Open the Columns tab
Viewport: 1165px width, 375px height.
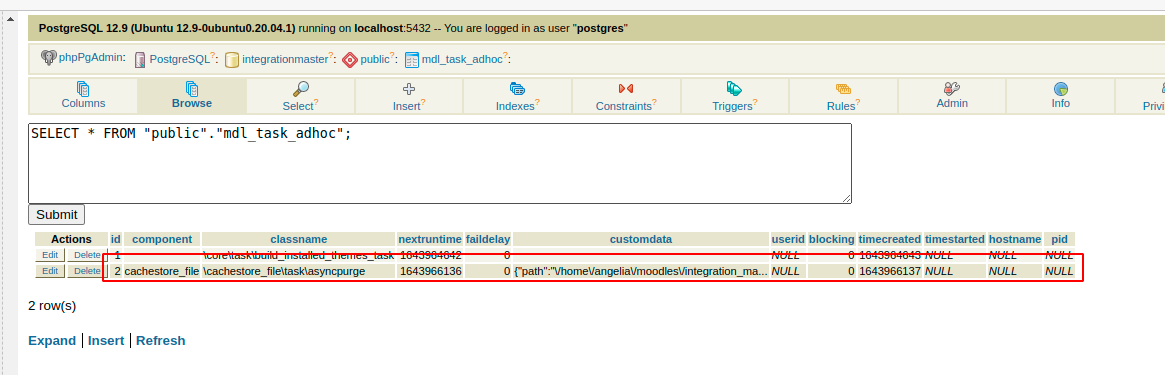click(x=83, y=96)
